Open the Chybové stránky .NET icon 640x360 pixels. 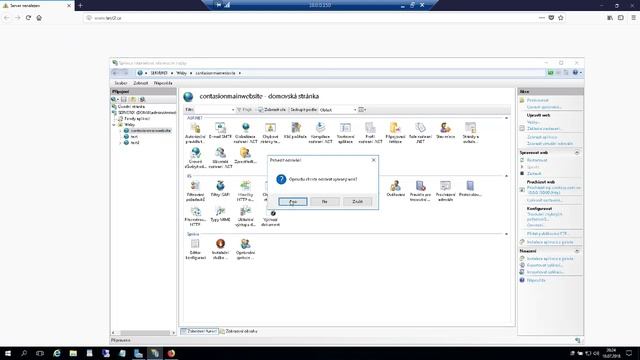click(x=270, y=132)
